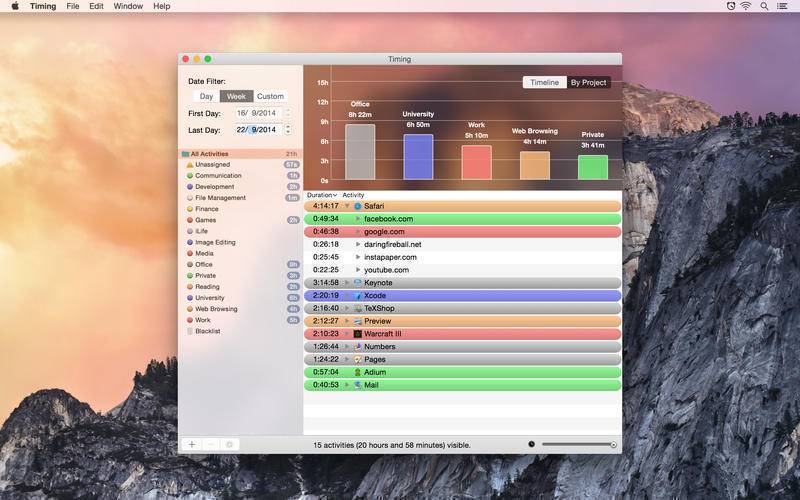Open the Timing application menu
This screenshot has height=500, width=800.
(x=43, y=6)
